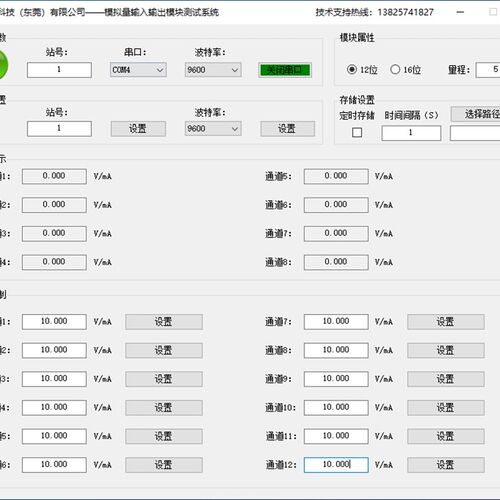500x500 pixels.
Task: Click channel 1 output field showing 10.000
Action: (x=54, y=322)
